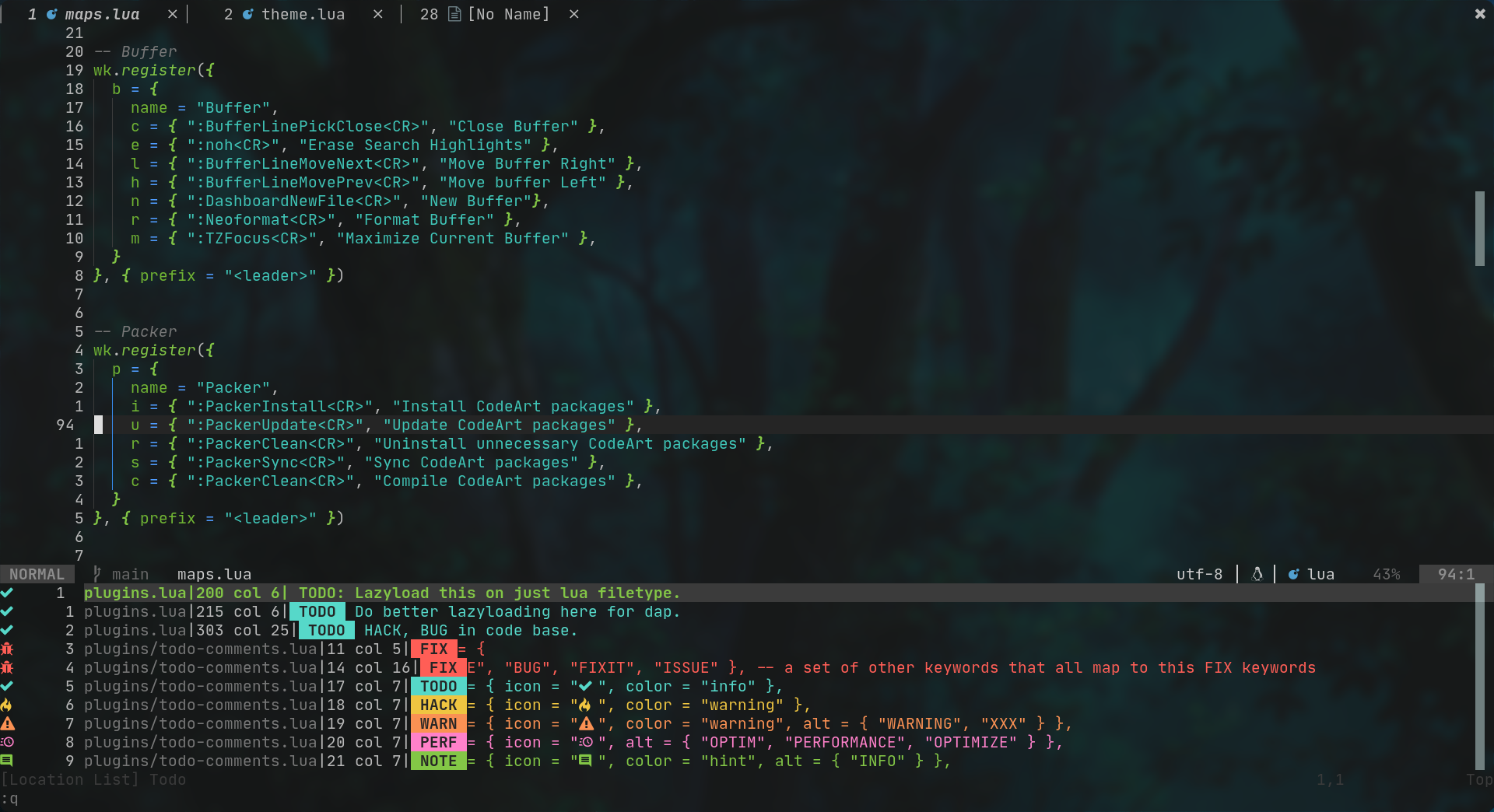1494x812 pixels.
Task: Click the [Location List] Todo title
Action: click(x=93, y=779)
